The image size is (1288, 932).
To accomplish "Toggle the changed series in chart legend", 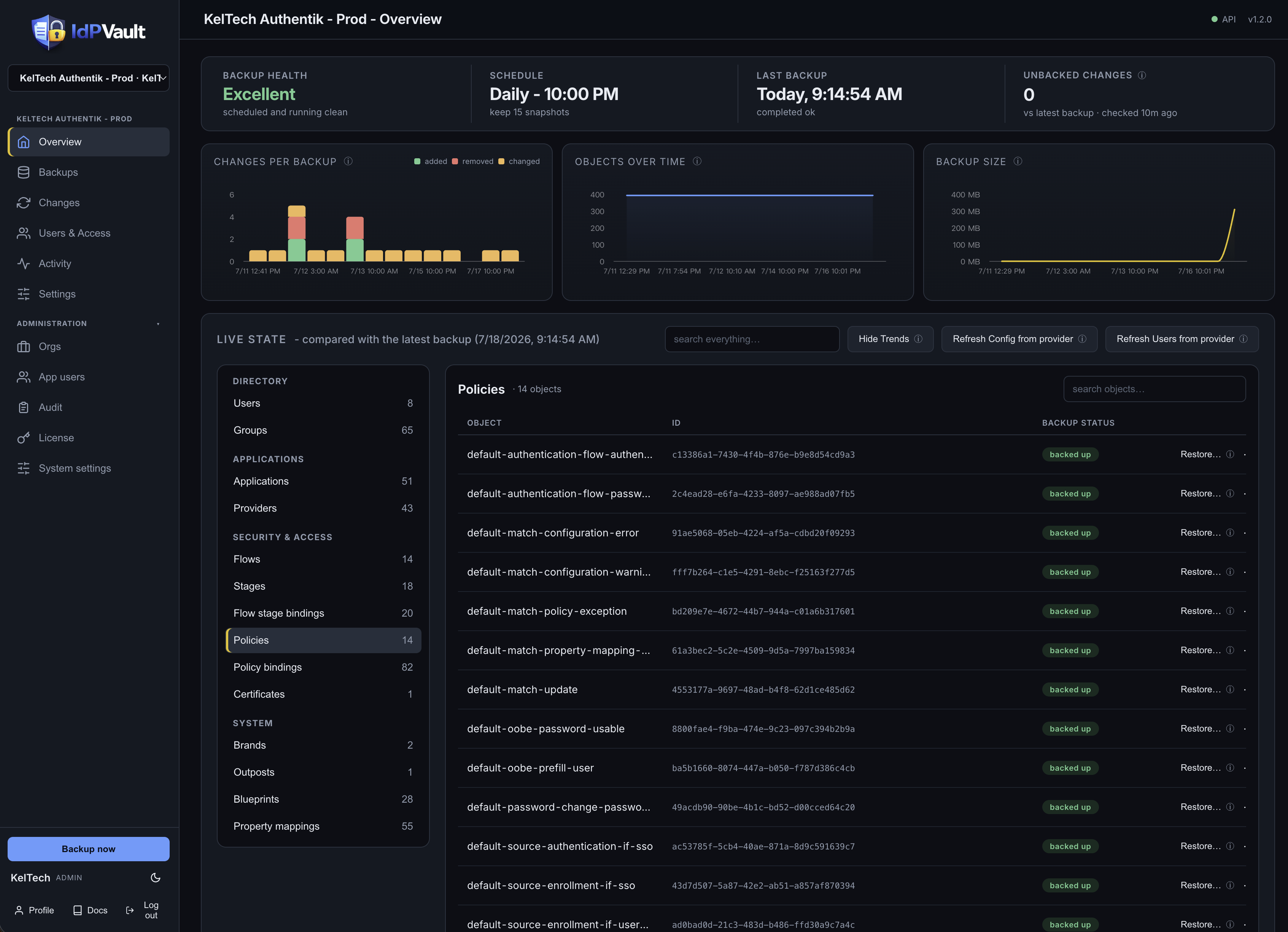I will click(519, 161).
